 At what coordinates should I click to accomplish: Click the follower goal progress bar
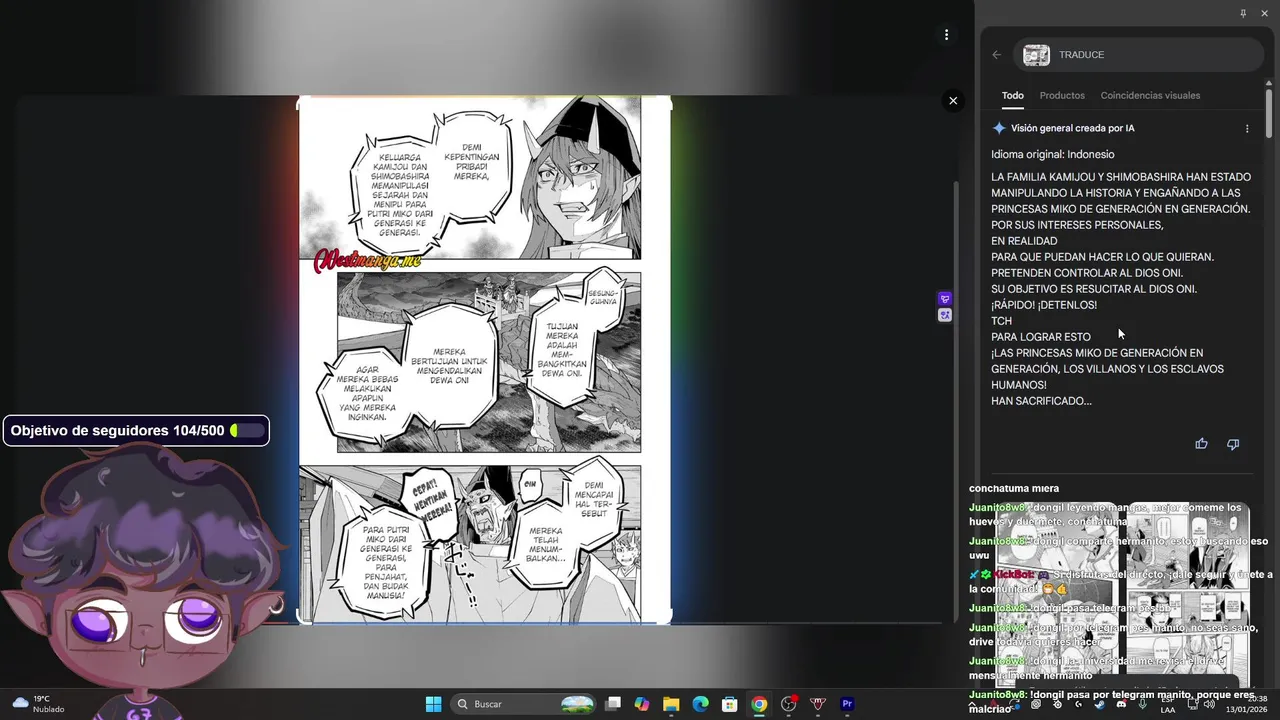click(x=247, y=431)
